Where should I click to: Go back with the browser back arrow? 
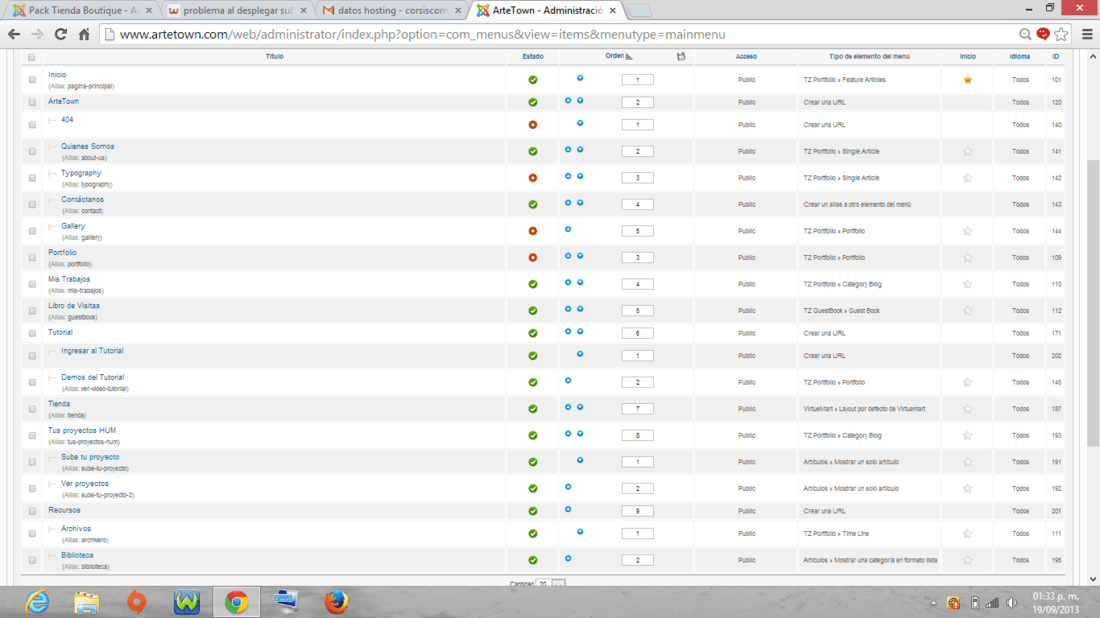pos(14,34)
